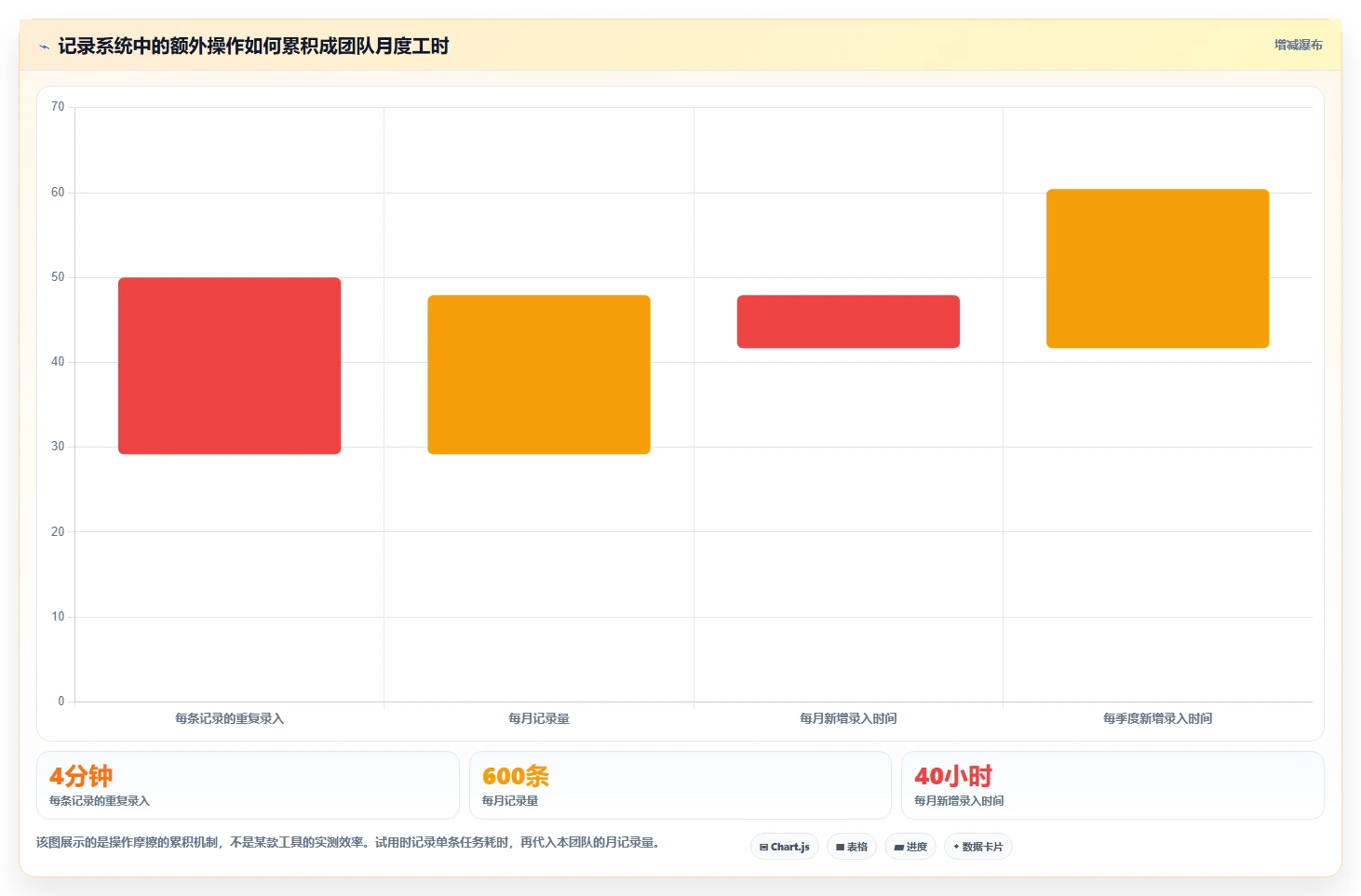Click the y-axis value 70
This screenshot has width=1361, height=896.
click(x=58, y=107)
